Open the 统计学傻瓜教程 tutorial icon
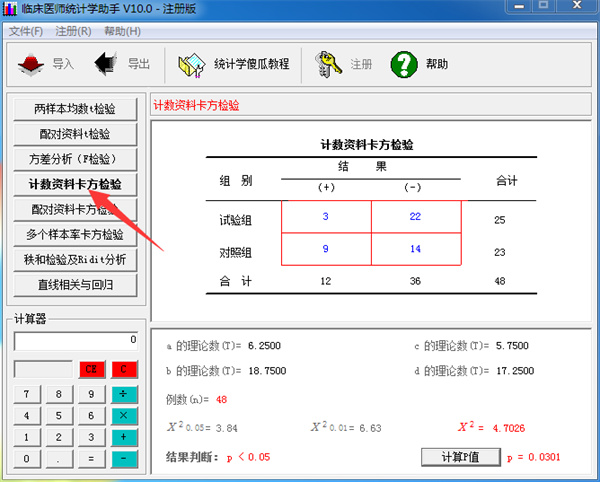600x482 pixels. pos(192,65)
